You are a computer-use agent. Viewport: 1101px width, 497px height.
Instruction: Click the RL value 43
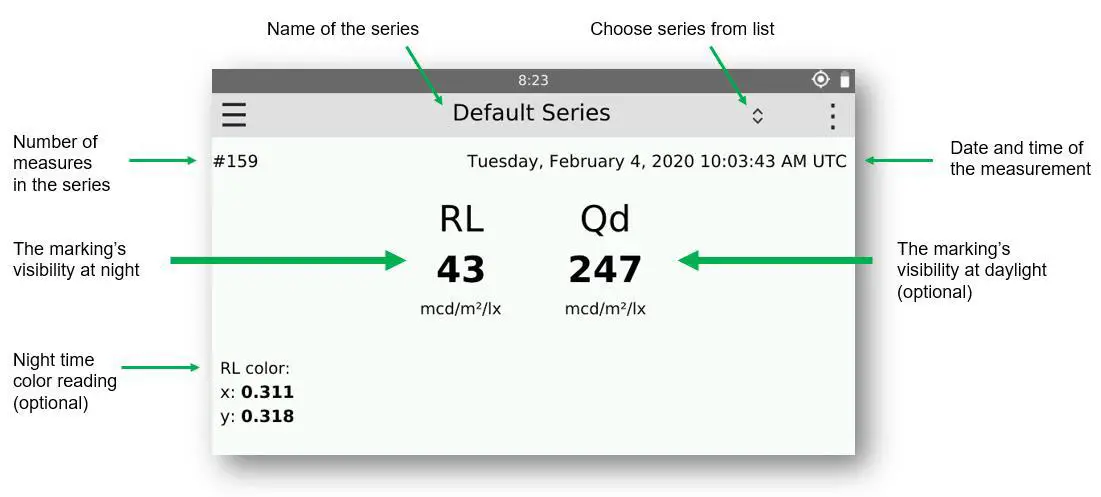[x=461, y=270]
